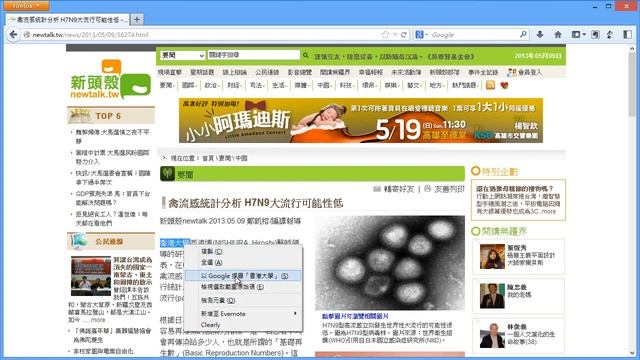This screenshot has width=640, height=360.
Task: Click the Evernote clipper toolbar icon
Action: 596,35
